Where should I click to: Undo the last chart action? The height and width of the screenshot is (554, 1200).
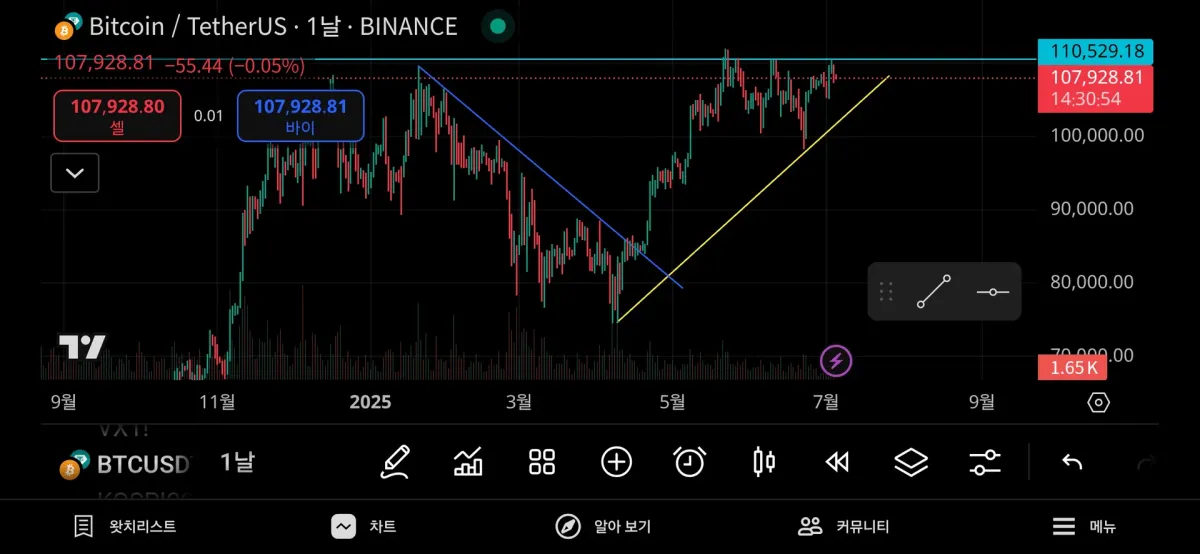click(x=1072, y=462)
